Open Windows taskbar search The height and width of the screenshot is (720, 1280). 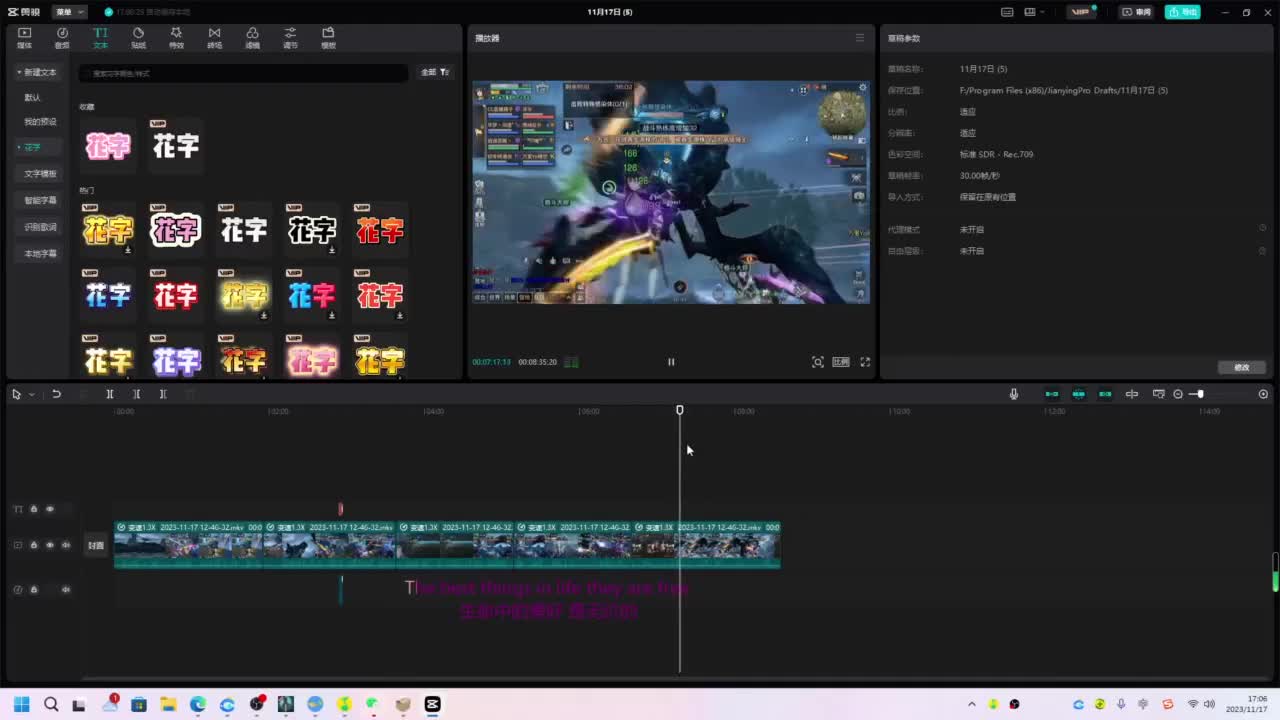point(51,704)
